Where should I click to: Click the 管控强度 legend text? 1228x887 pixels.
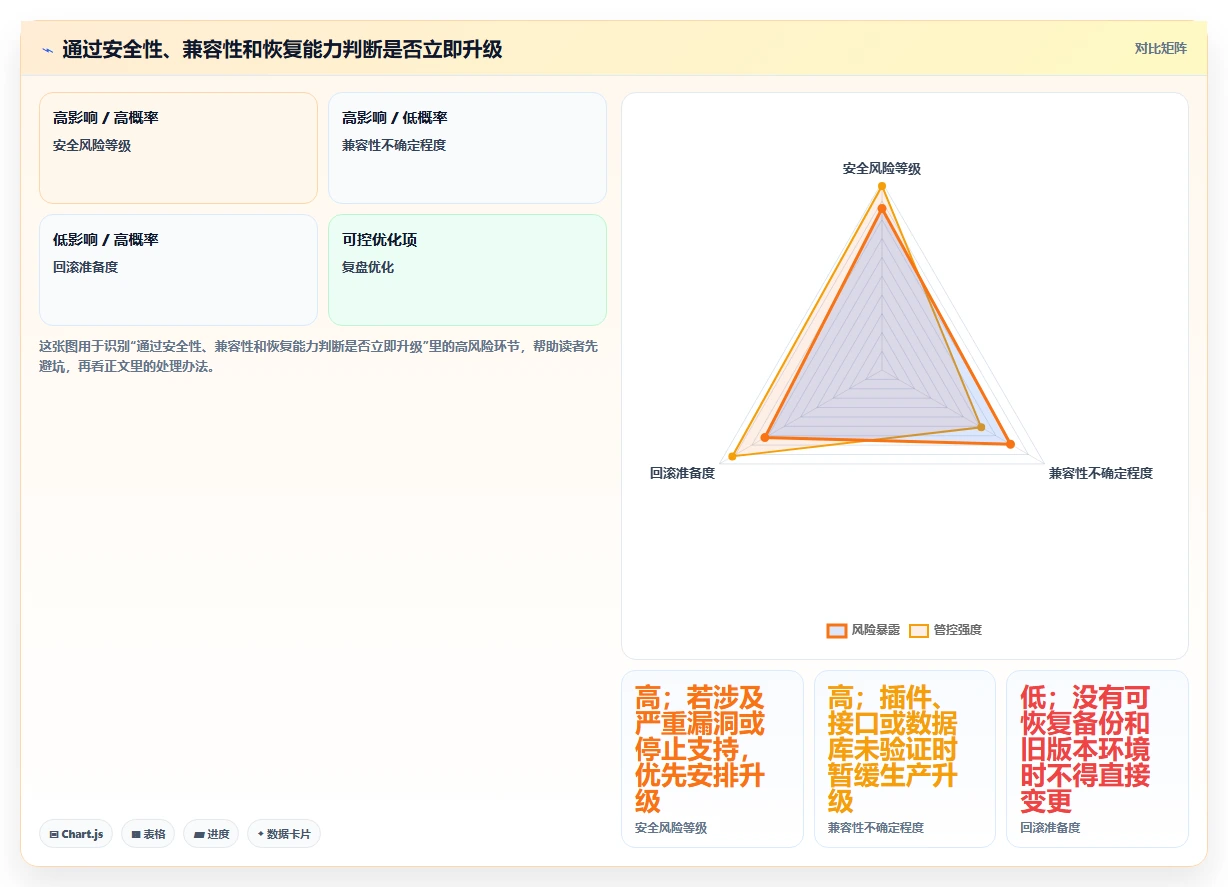tap(958, 630)
